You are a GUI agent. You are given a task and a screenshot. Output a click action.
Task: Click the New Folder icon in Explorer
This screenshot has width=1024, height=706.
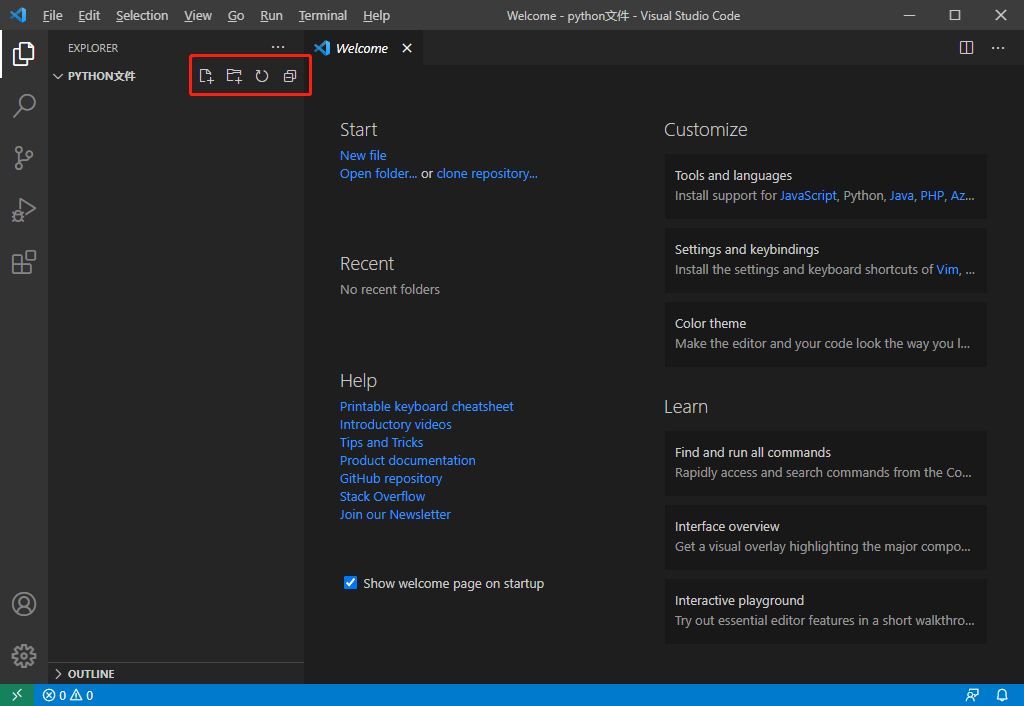(234, 76)
